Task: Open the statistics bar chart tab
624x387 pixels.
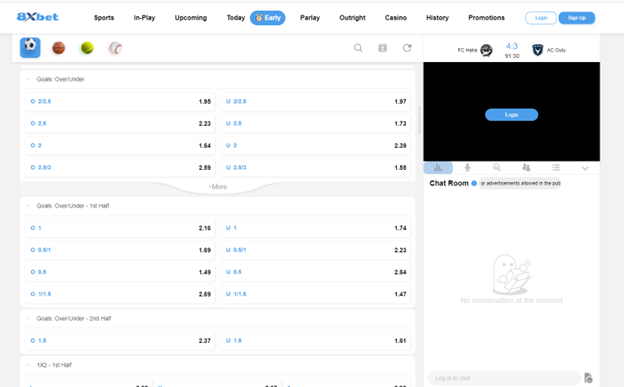Action: (438, 168)
